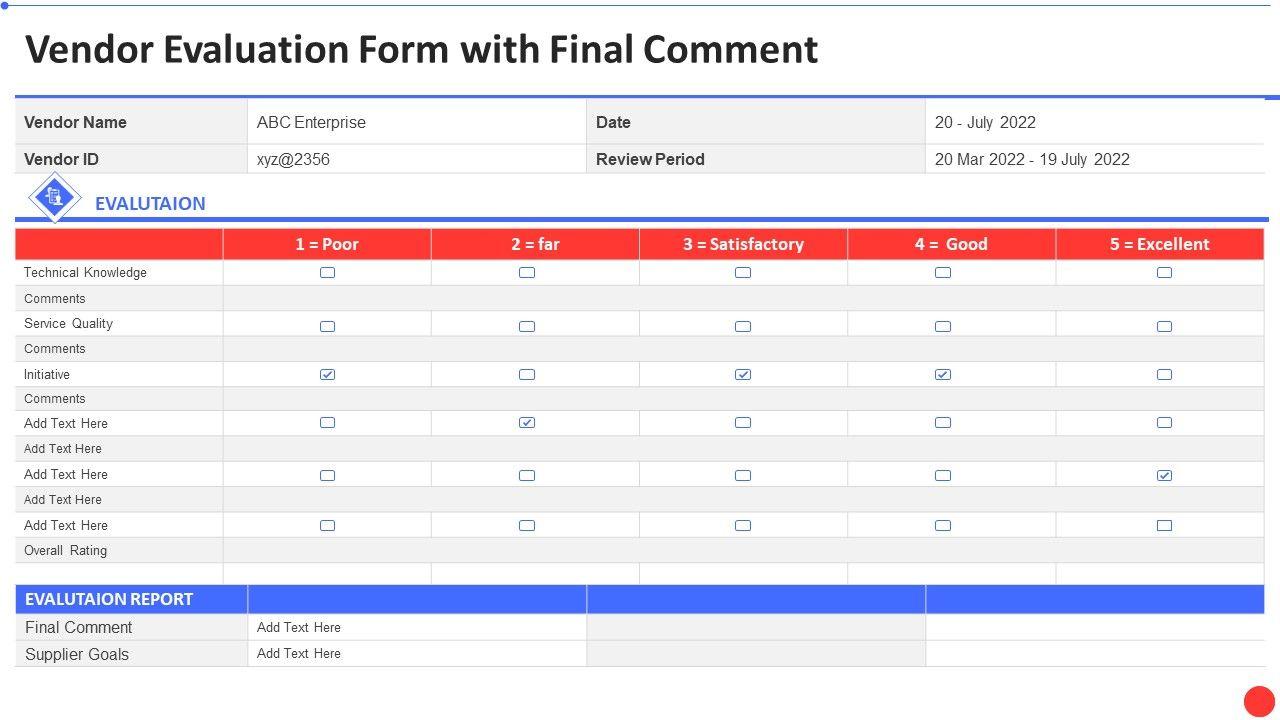Click the '3 = Satisfactory' header cell

(x=743, y=244)
